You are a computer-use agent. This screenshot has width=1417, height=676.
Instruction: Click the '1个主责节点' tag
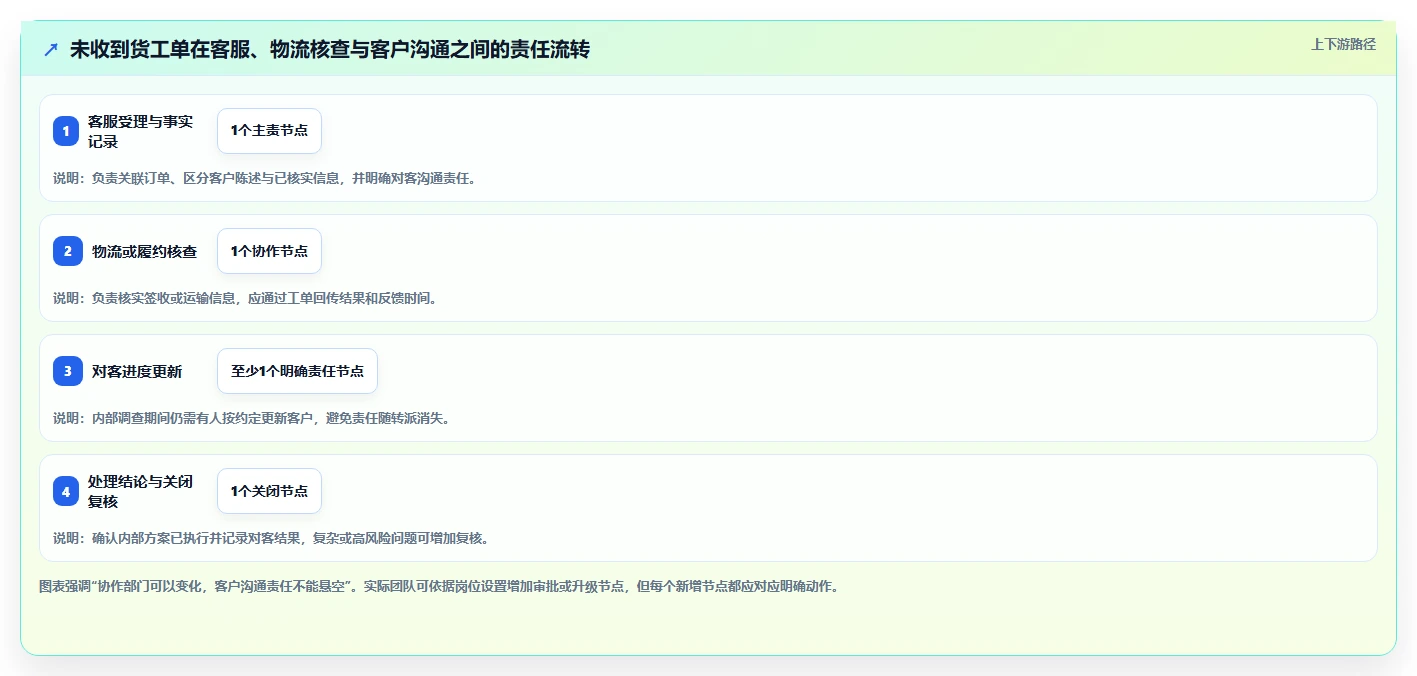click(x=269, y=131)
